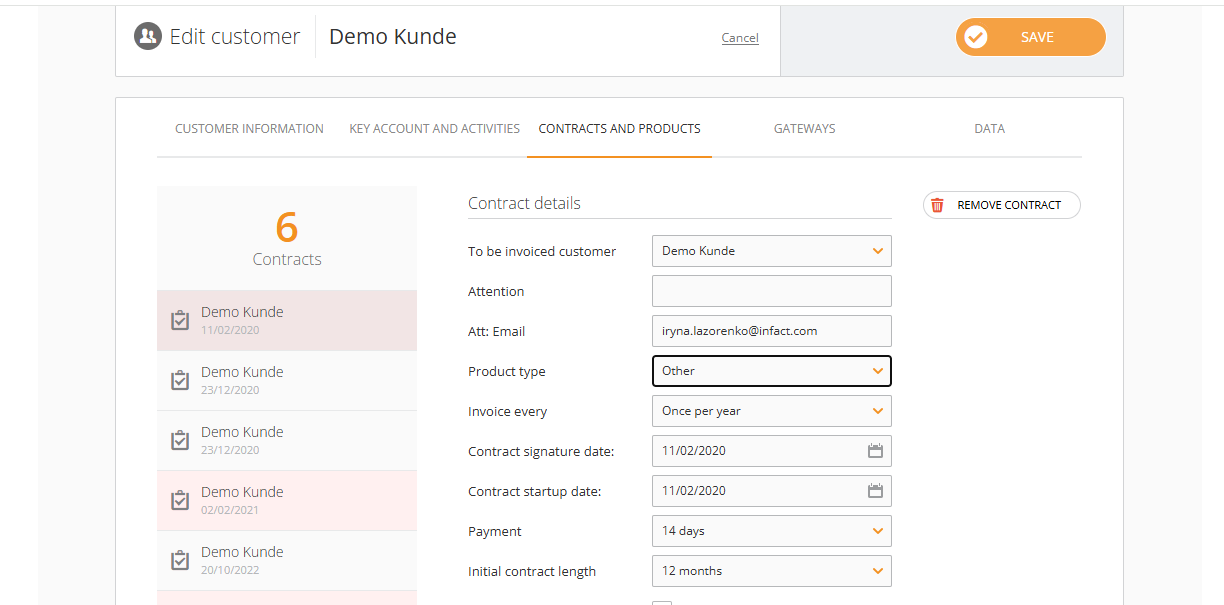
Task: Click the Edit customer people icon
Action: [x=148, y=37]
